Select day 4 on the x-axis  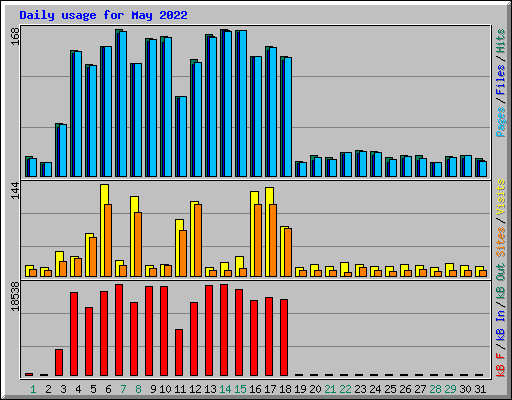click(x=78, y=389)
